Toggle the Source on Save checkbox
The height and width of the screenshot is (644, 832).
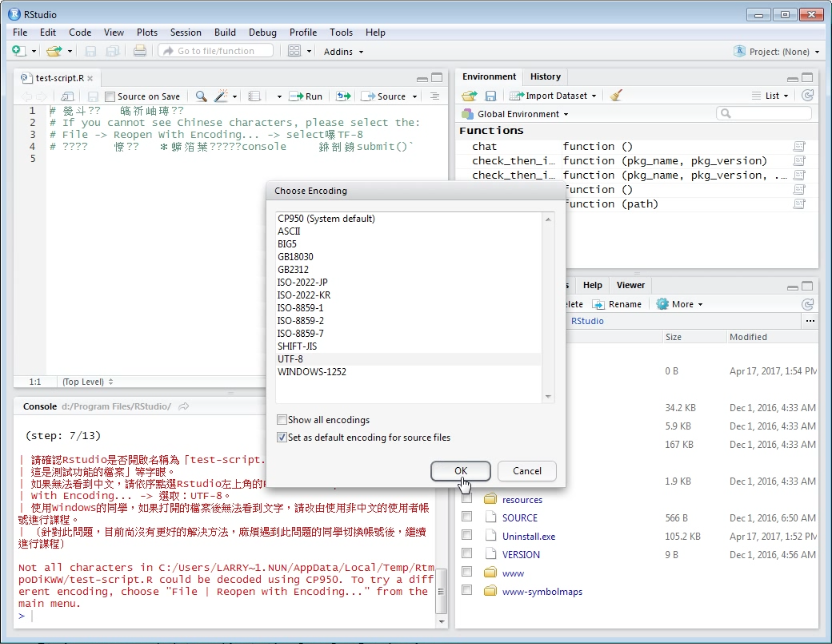tap(110, 97)
